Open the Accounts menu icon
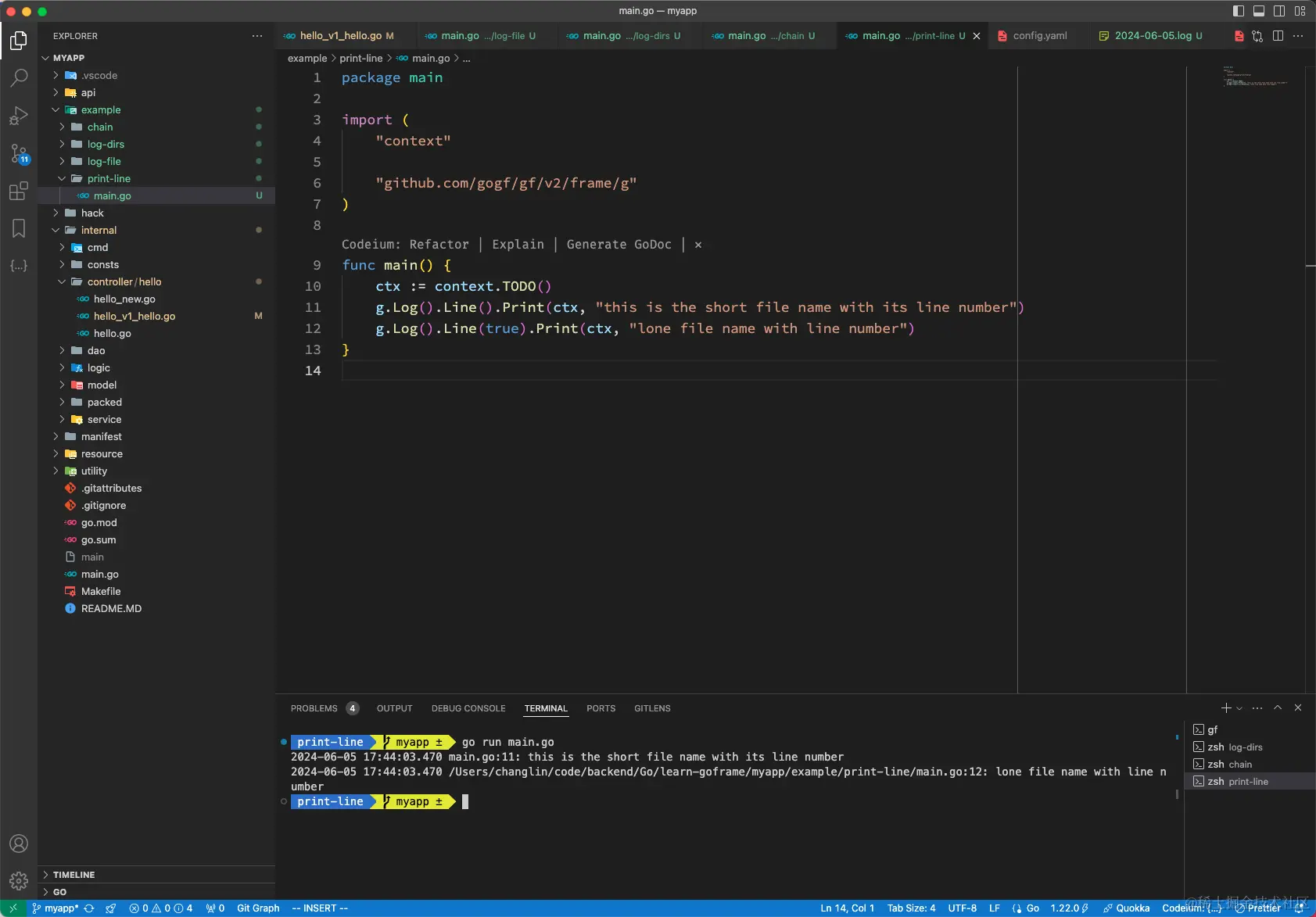Viewport: 1316px width, 917px height. click(x=19, y=844)
